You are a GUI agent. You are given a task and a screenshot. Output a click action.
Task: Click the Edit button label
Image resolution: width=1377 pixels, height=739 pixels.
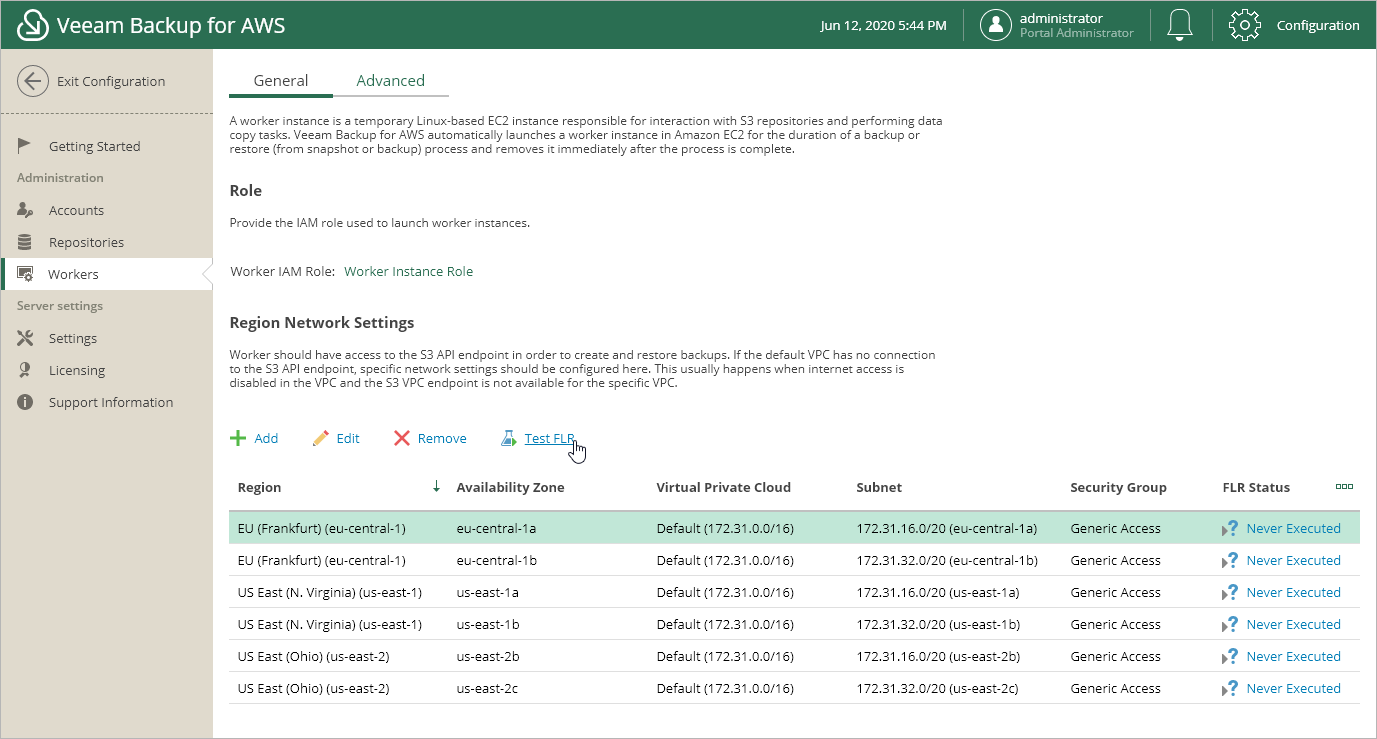(x=348, y=438)
